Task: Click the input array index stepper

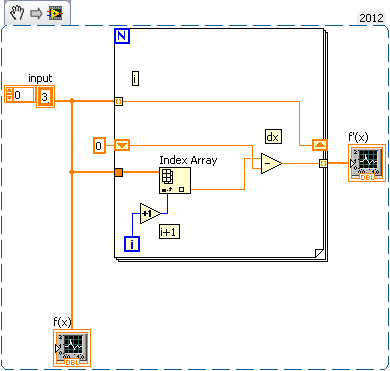Action: click(9, 94)
